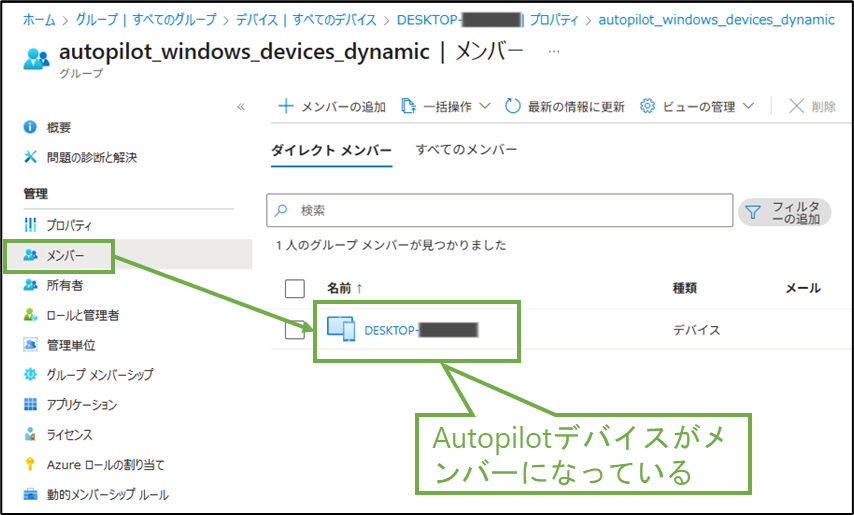Click the グループ メンバーシップ gear icon
Viewport: 854px width, 515px height.
tap(30, 375)
